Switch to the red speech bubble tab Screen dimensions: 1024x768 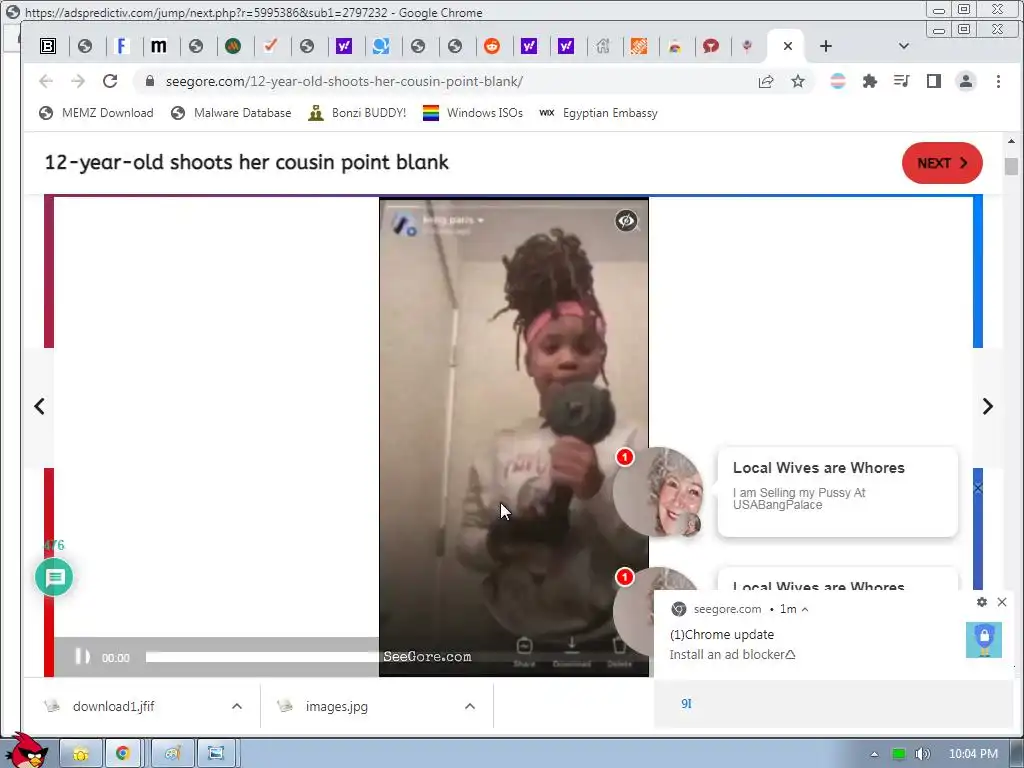coord(711,46)
